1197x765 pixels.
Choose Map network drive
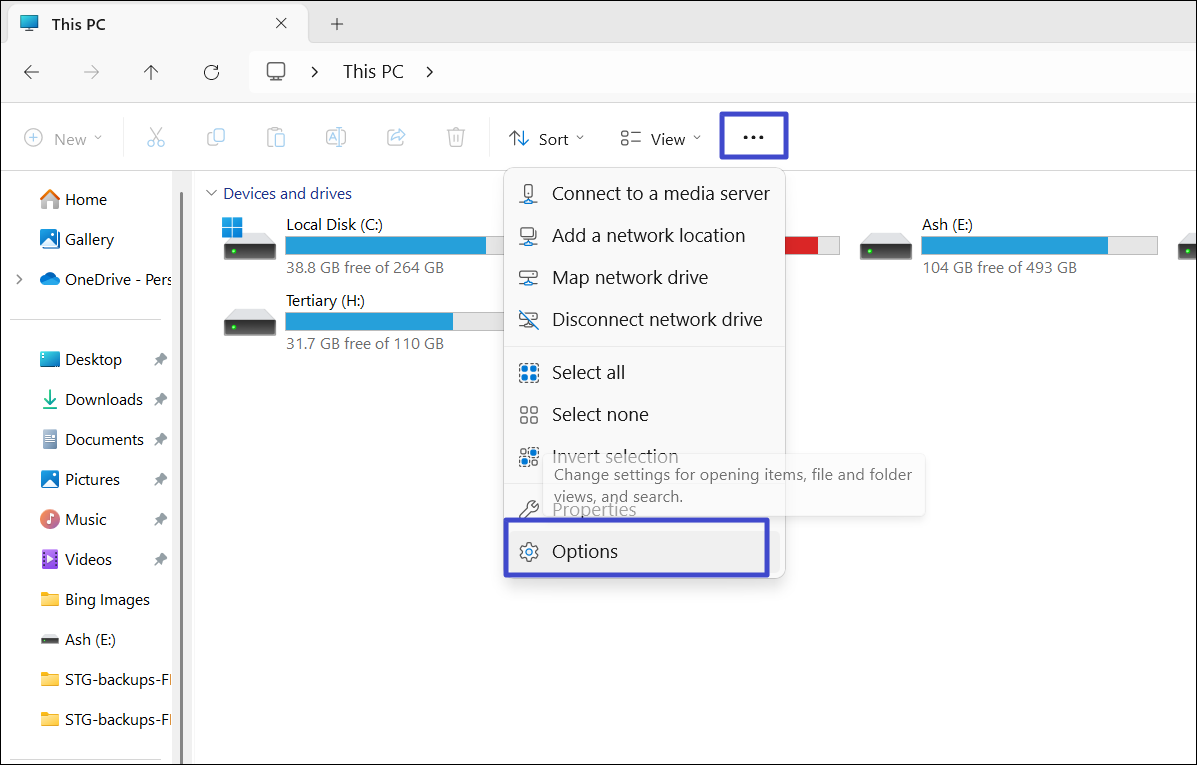click(x=629, y=278)
